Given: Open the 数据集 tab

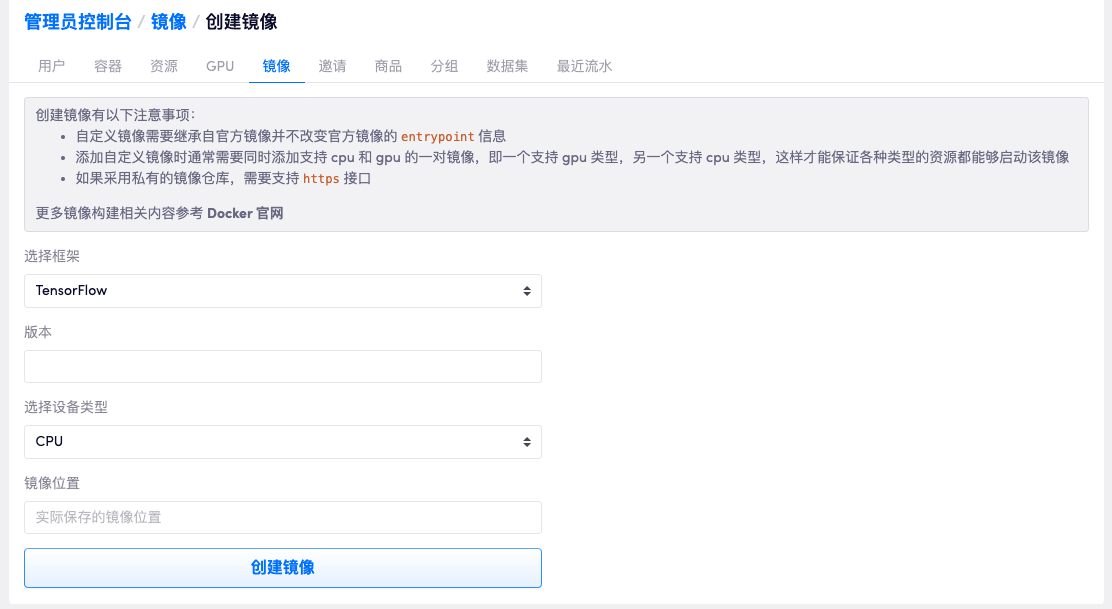Looking at the screenshot, I should tap(508, 66).
